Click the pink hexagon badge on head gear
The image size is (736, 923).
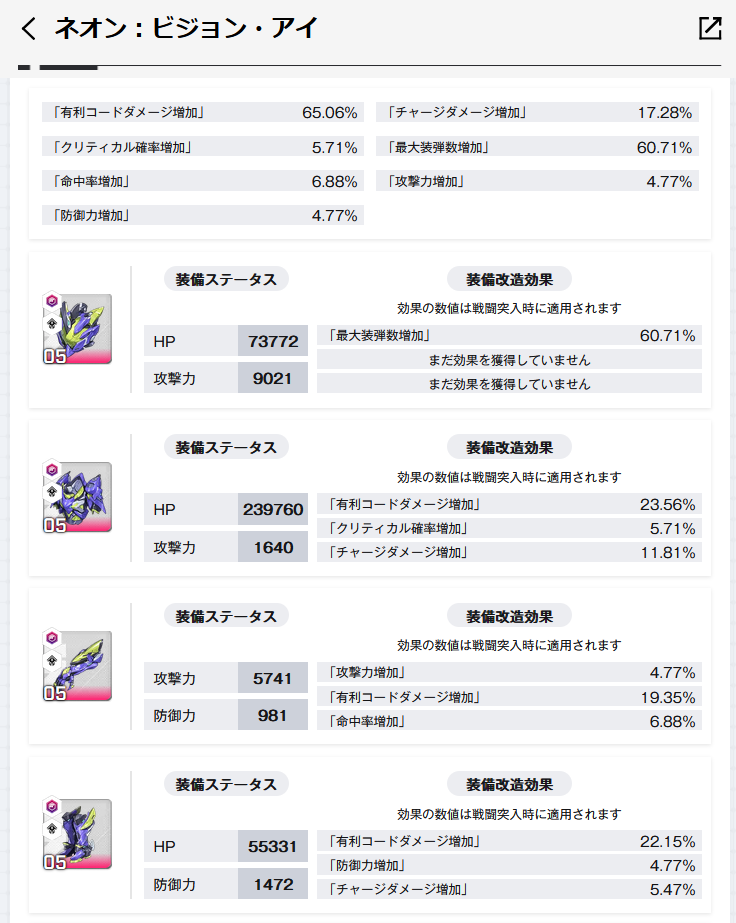click(x=52, y=301)
